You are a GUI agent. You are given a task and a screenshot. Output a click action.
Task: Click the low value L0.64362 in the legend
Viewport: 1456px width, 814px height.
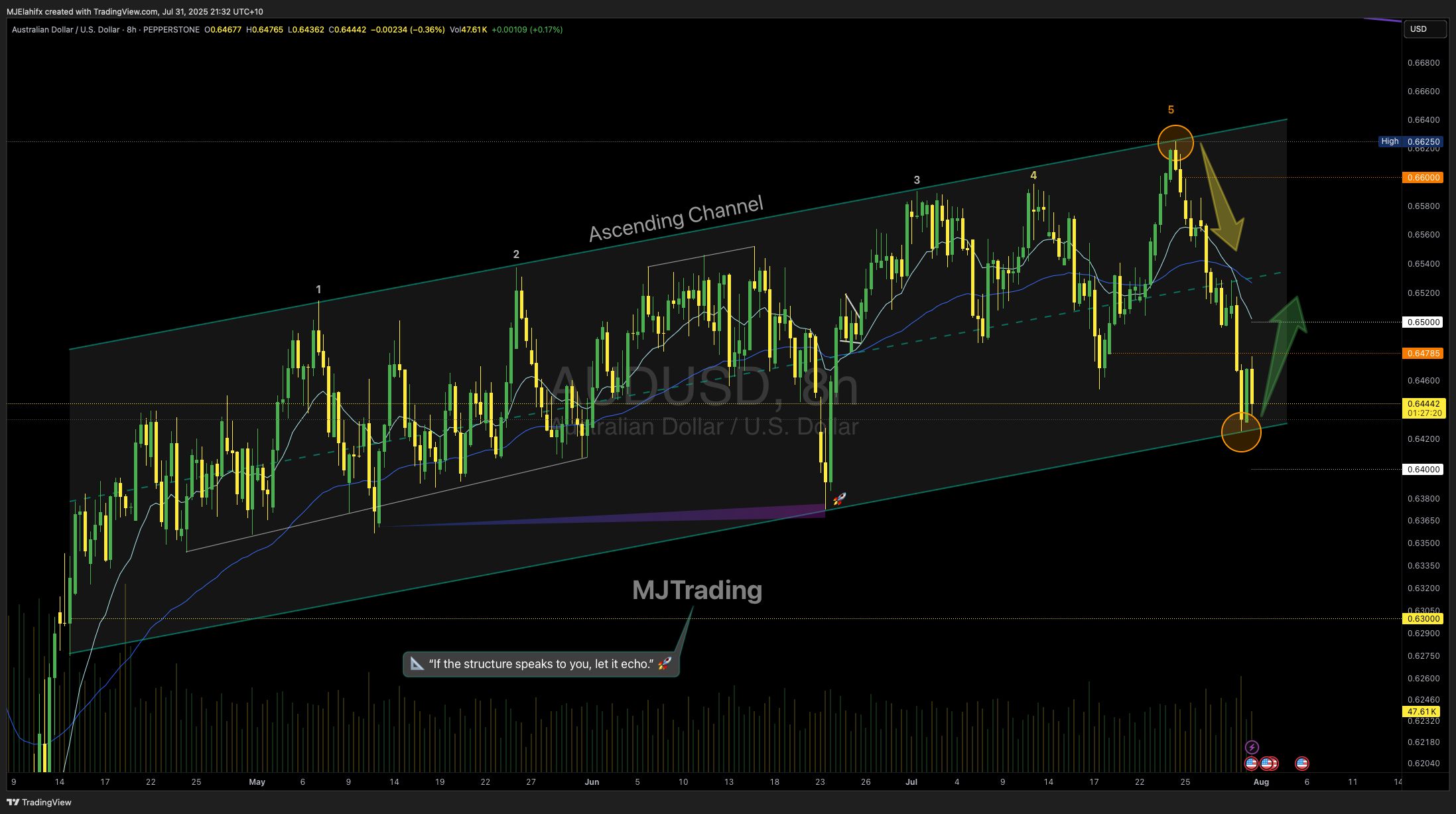point(306,30)
